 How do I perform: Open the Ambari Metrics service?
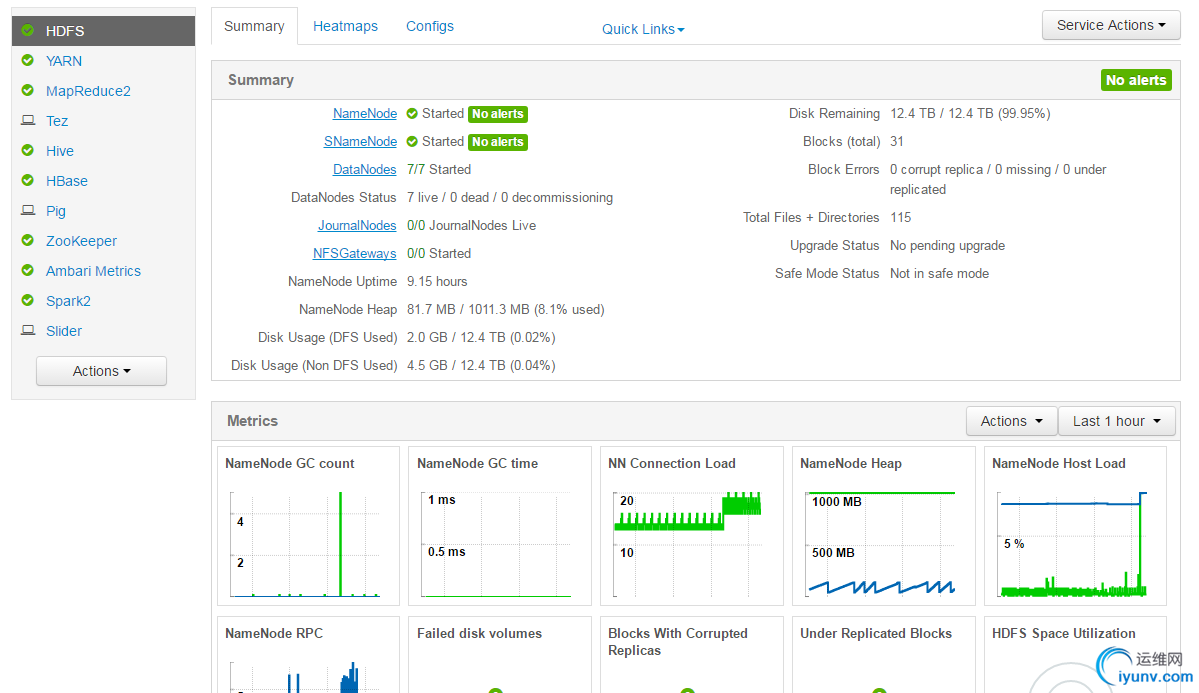[93, 271]
